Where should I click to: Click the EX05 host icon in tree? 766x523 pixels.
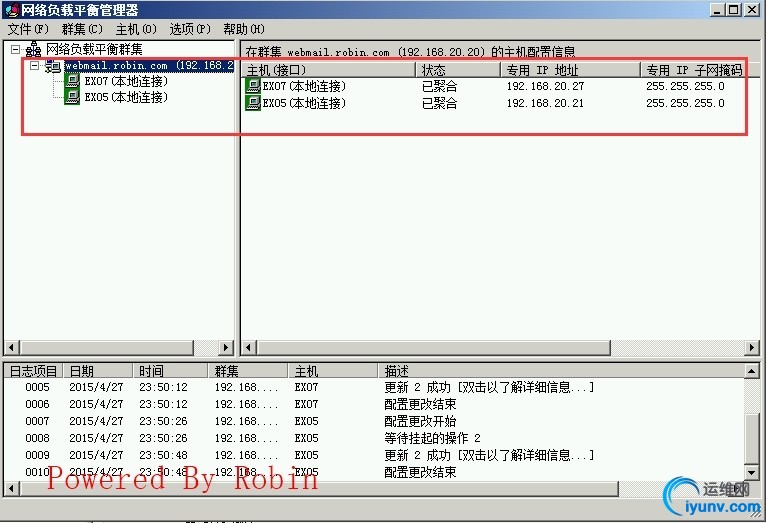[x=72, y=97]
